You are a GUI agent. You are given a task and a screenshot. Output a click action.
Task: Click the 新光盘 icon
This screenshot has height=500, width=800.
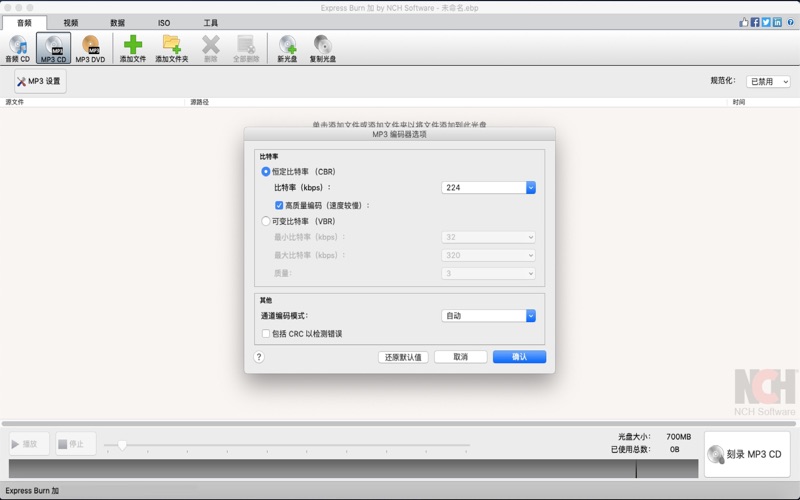287,48
